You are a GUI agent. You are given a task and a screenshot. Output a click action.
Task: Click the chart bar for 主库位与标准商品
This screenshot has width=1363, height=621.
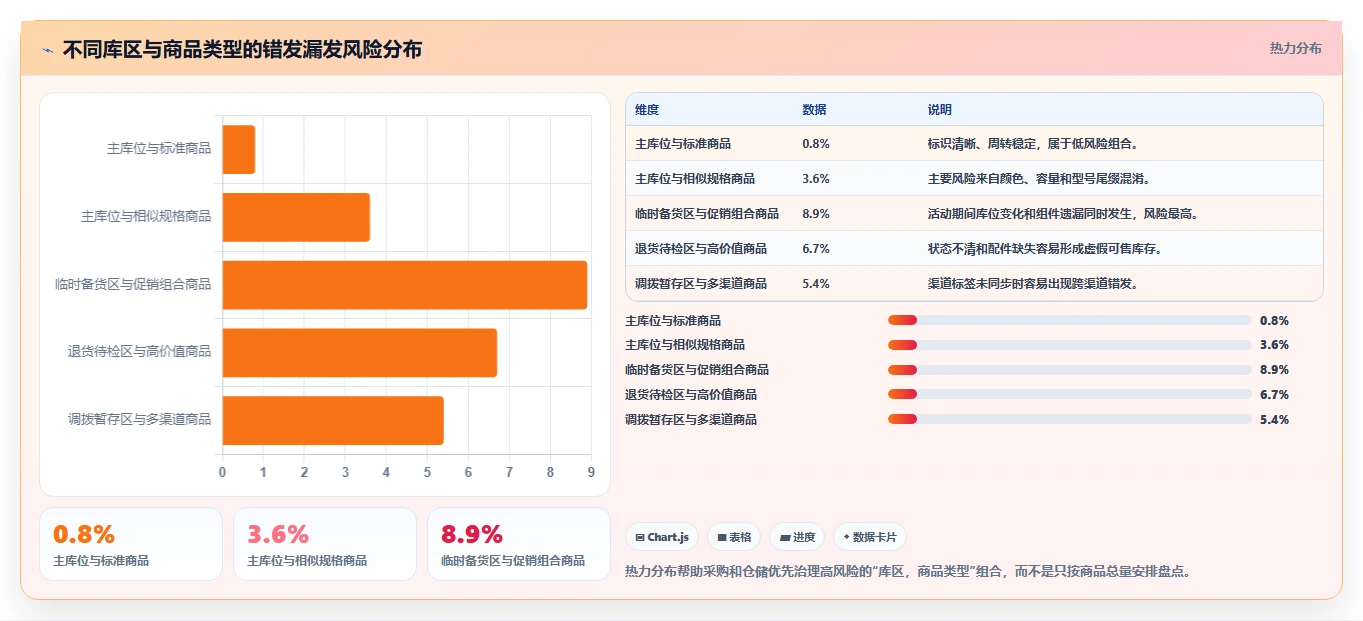[239, 149]
